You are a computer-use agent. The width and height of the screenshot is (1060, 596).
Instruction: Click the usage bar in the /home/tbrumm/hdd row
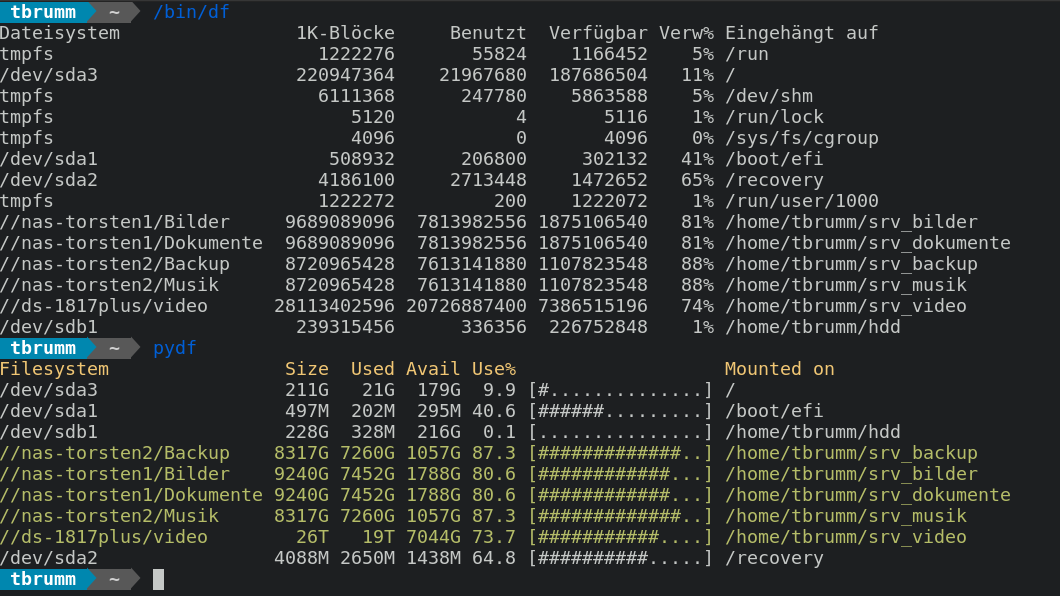tap(621, 432)
